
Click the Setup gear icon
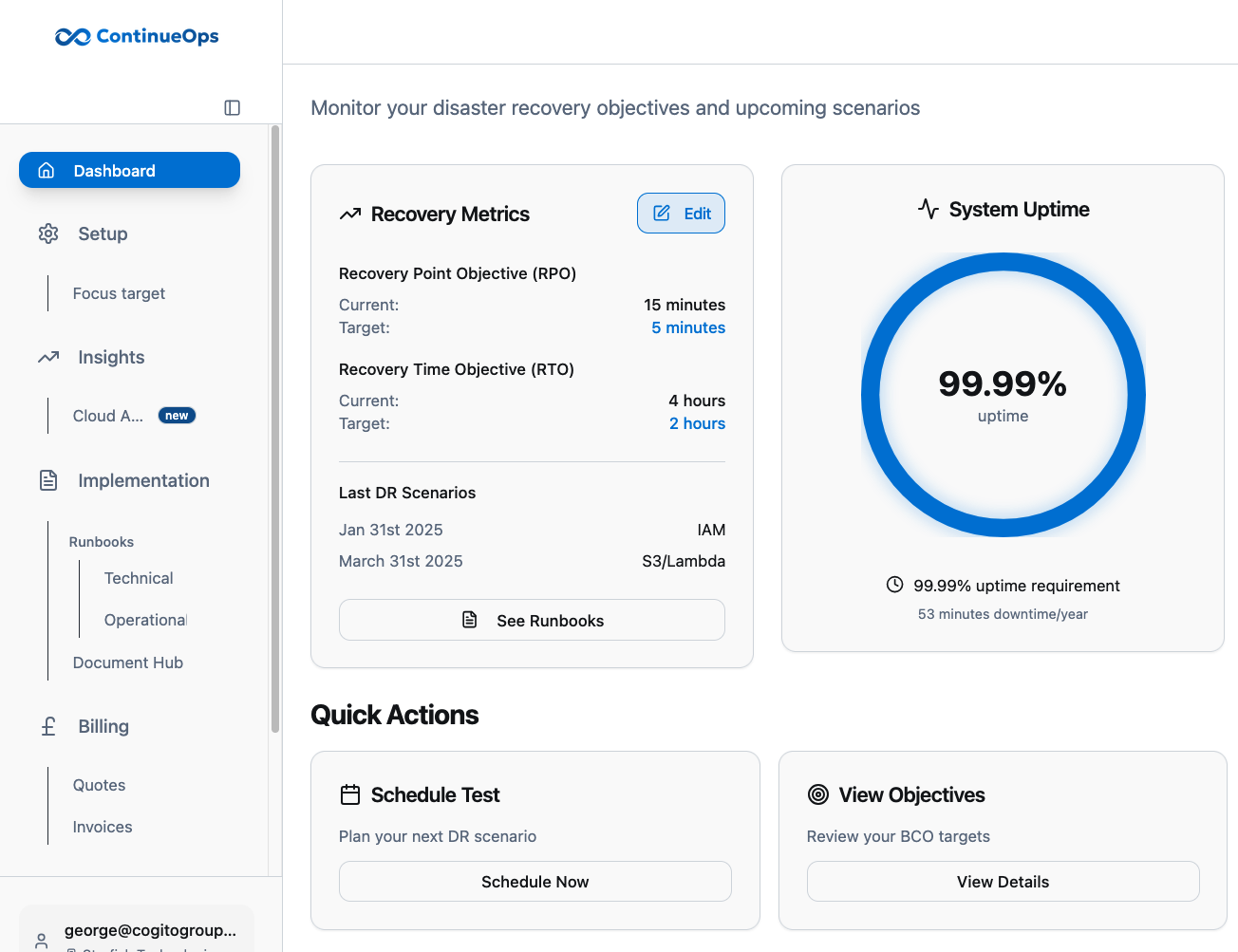pos(48,233)
